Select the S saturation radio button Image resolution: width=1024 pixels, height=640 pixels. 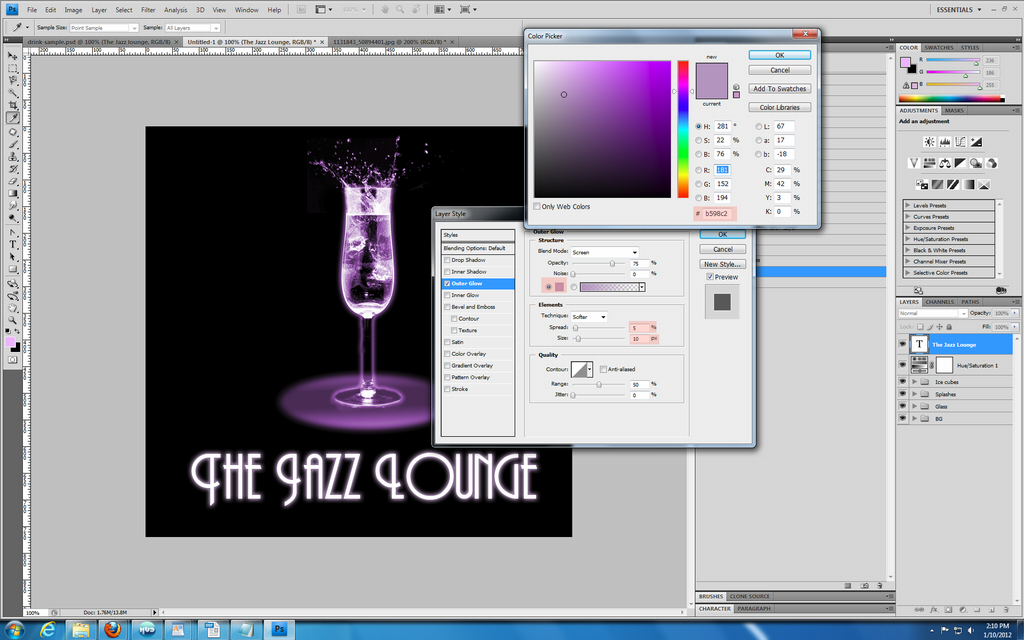(699, 140)
